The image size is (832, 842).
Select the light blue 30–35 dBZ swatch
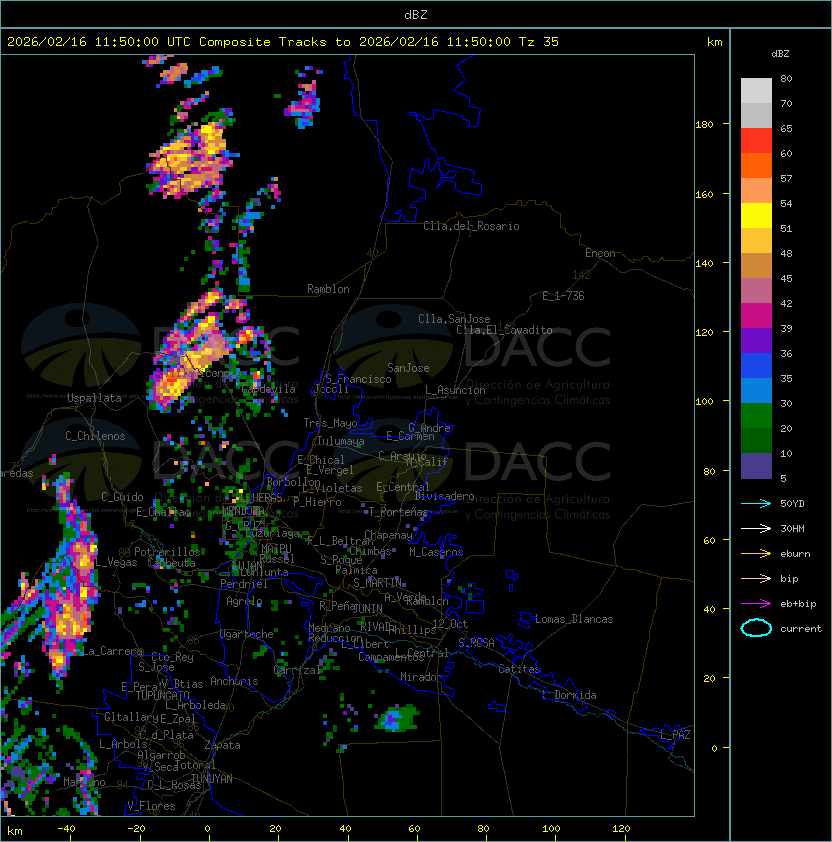pos(756,391)
